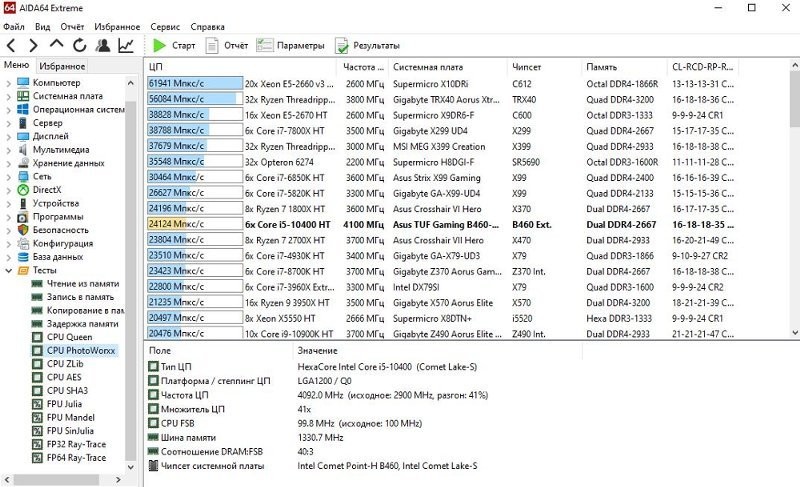Viewport: 800px width, 487px height.
Task: Select Хранение данных in the tree
Action: coord(68,163)
